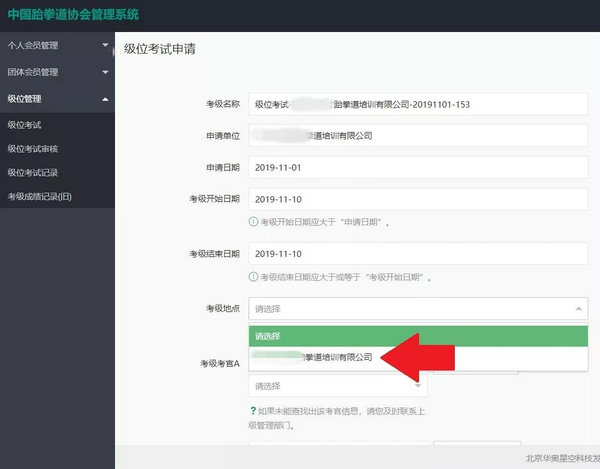Collapse 考级地点 dropdown via arrow icon
This screenshot has width=600, height=469.
579,309
